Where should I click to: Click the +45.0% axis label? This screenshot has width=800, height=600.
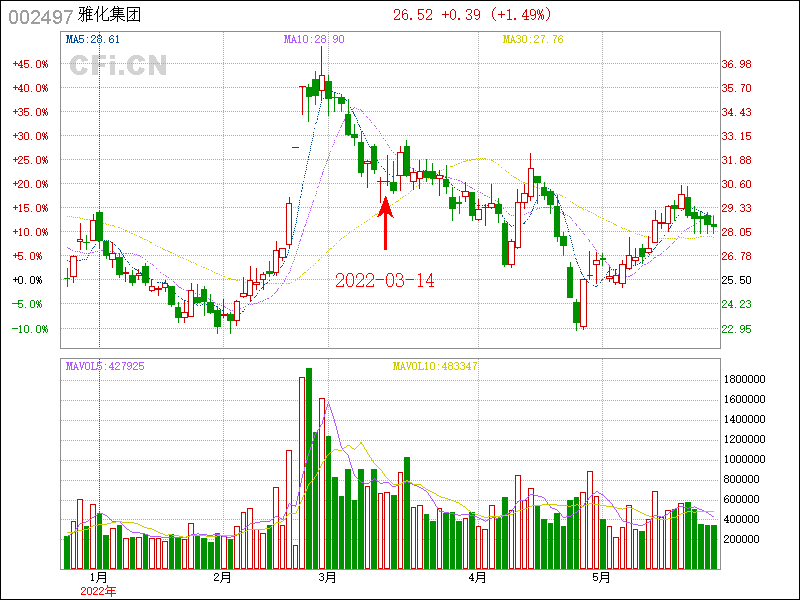[30, 64]
